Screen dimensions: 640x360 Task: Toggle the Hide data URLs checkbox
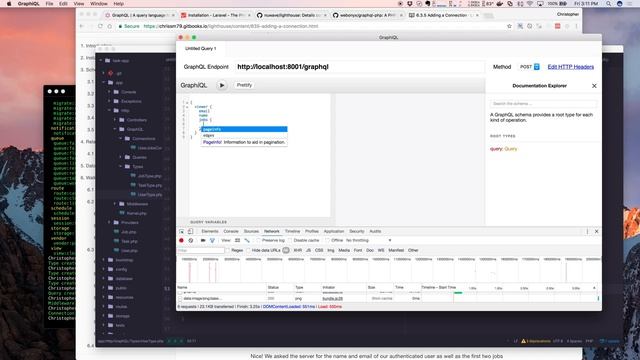coord(248,250)
